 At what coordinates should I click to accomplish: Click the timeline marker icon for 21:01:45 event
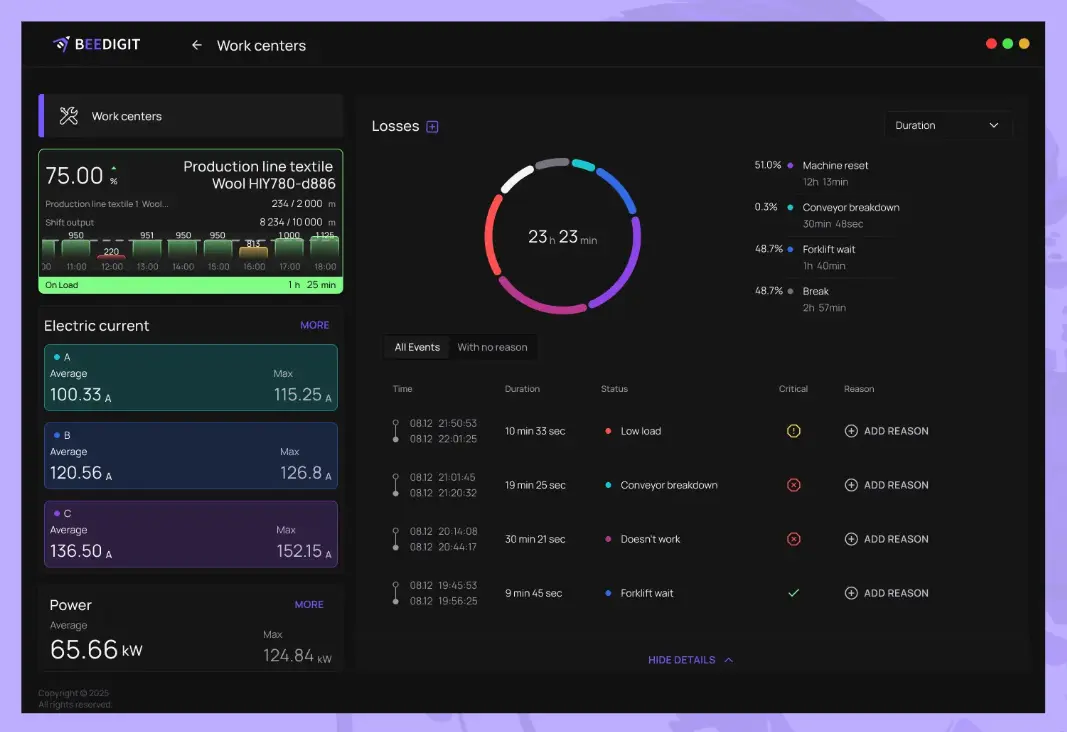395,485
